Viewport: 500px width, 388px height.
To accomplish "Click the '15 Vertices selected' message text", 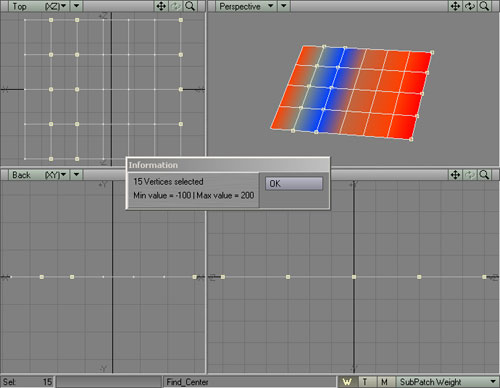I will pyautogui.click(x=168, y=182).
